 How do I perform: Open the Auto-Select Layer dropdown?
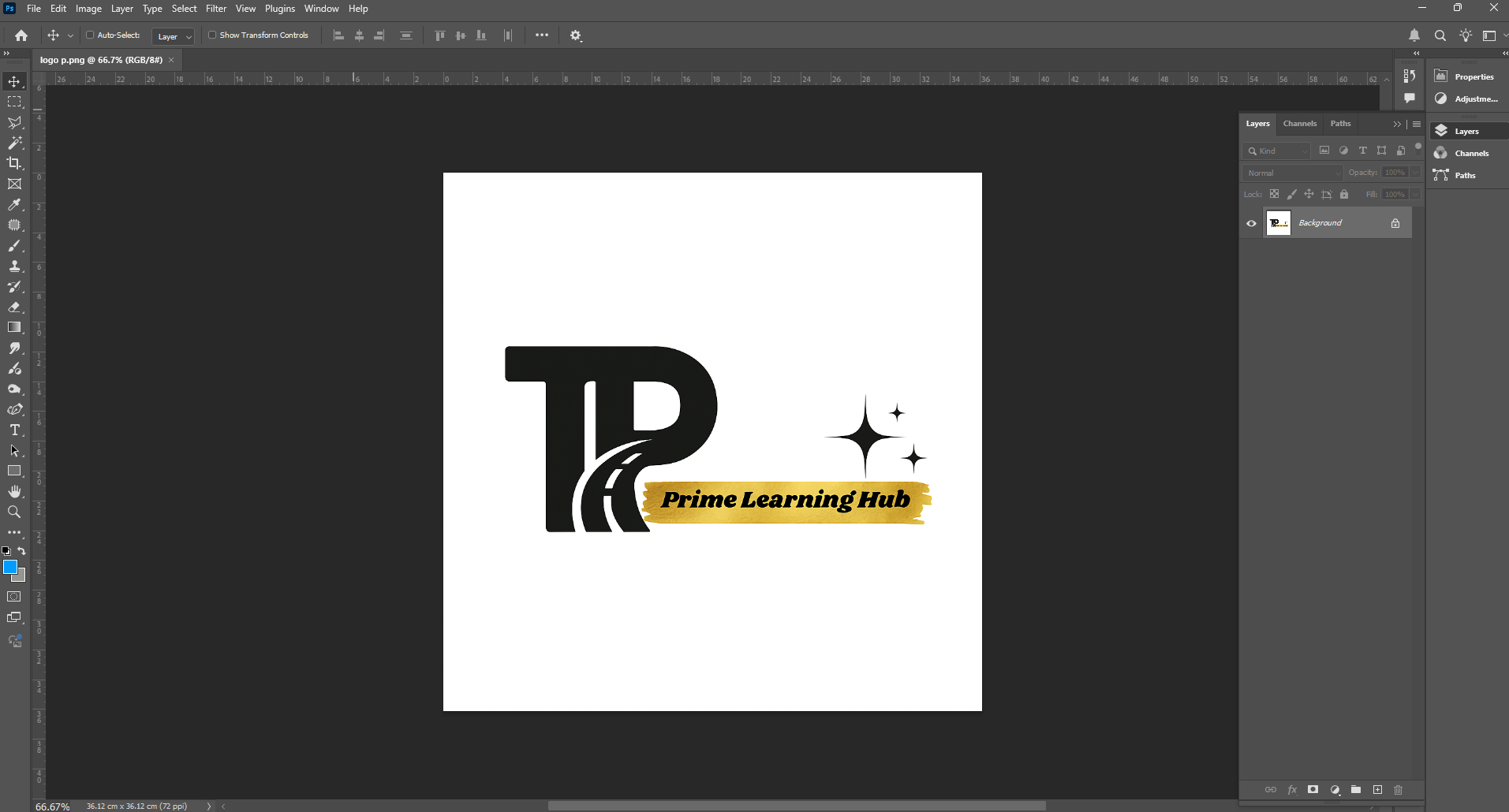point(174,36)
